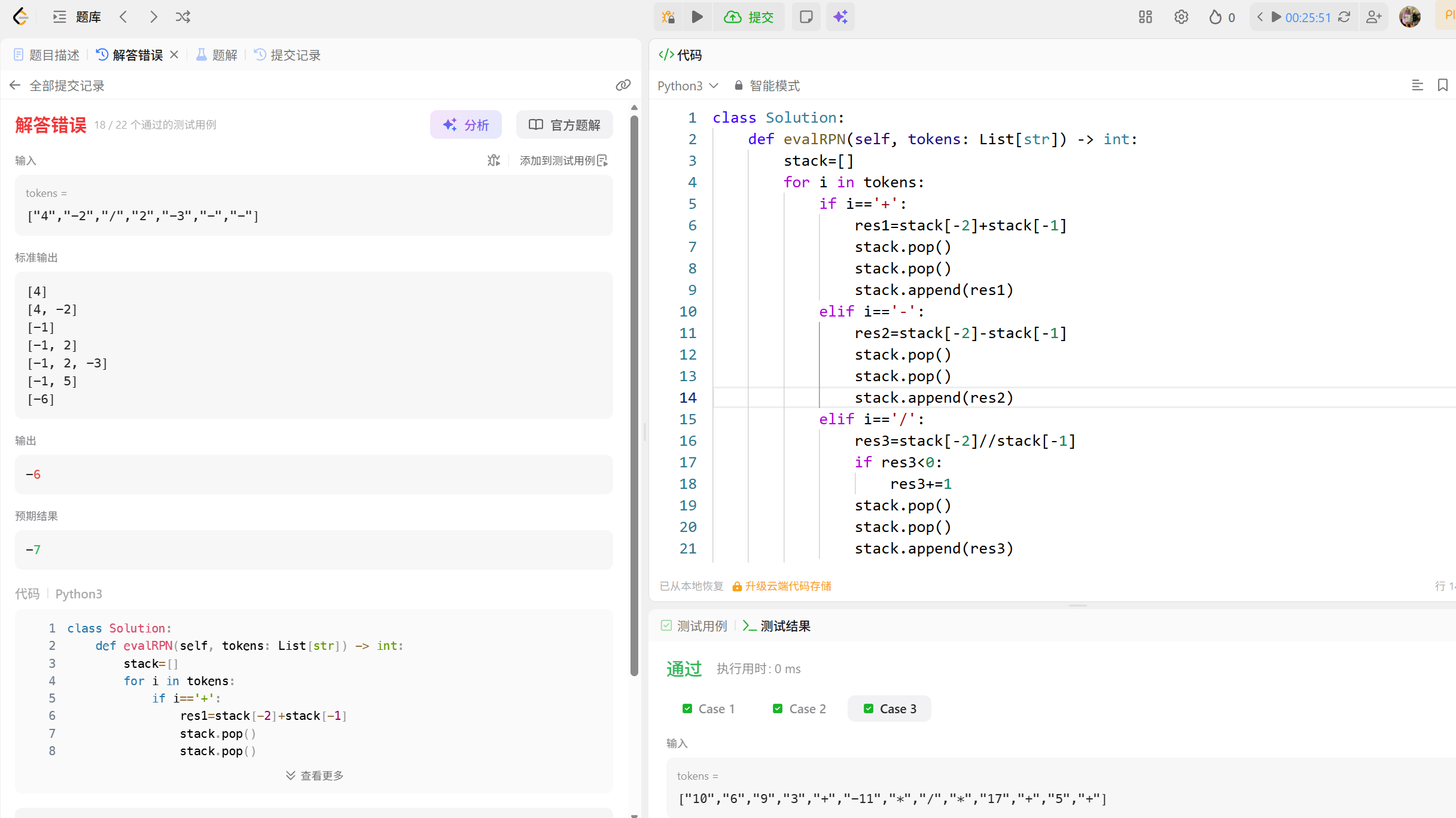Open the Python3 language dropdown
The image size is (1456, 818).
pyautogui.click(x=687, y=86)
